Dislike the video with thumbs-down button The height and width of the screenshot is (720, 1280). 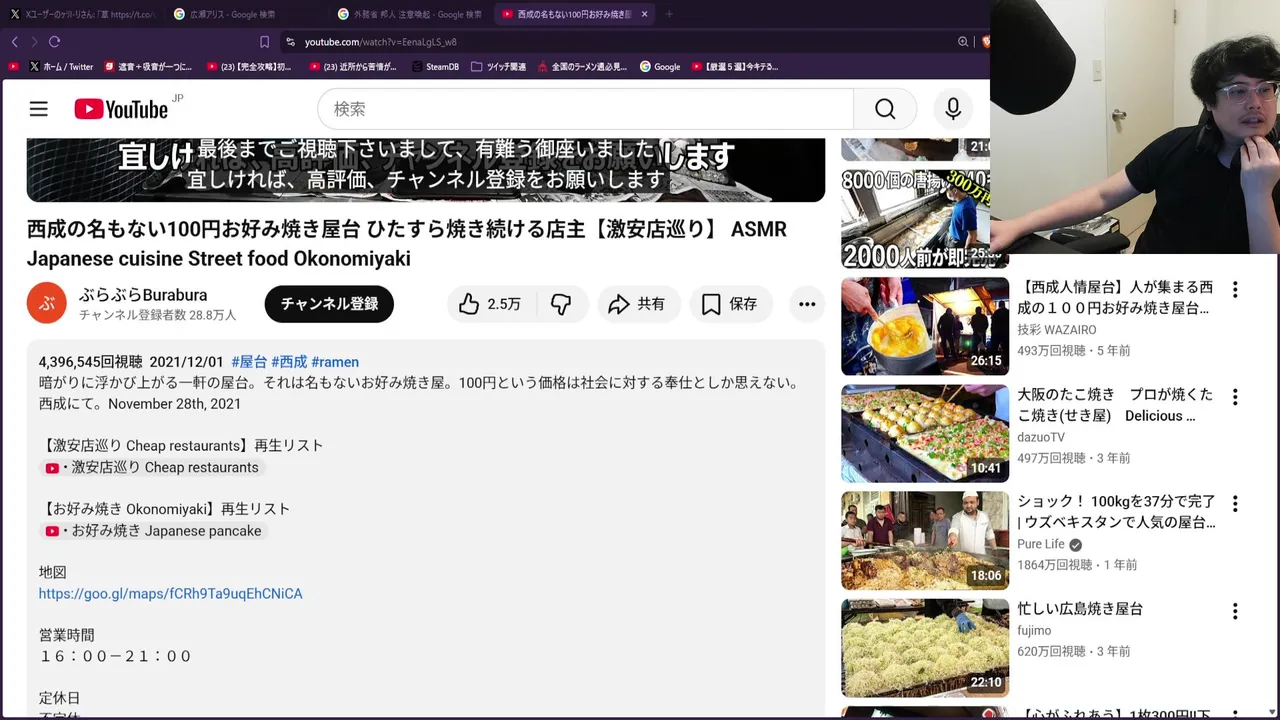tap(561, 304)
